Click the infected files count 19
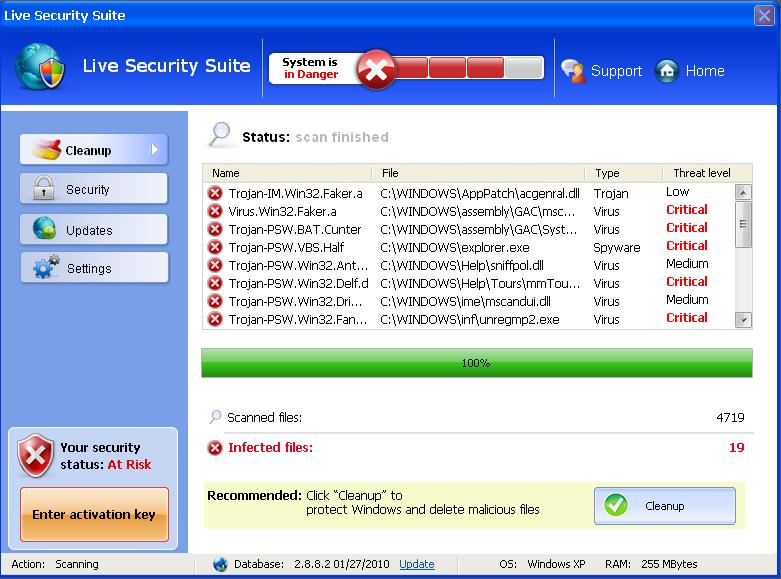This screenshot has width=781, height=579. point(737,447)
